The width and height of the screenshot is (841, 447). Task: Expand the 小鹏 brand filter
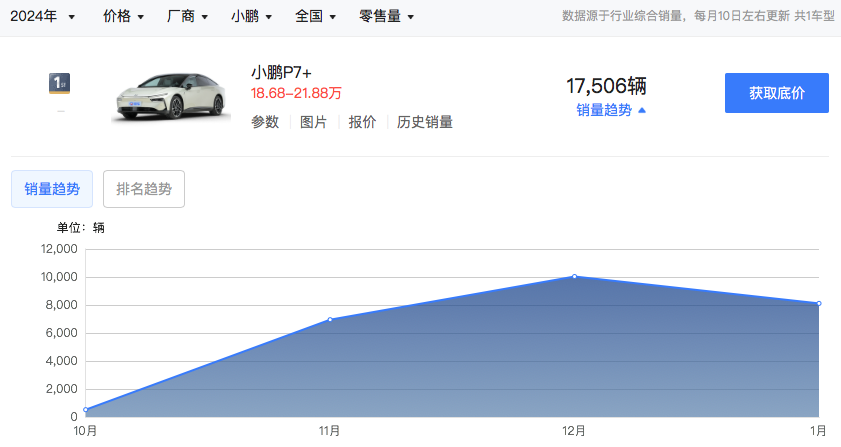(251, 17)
